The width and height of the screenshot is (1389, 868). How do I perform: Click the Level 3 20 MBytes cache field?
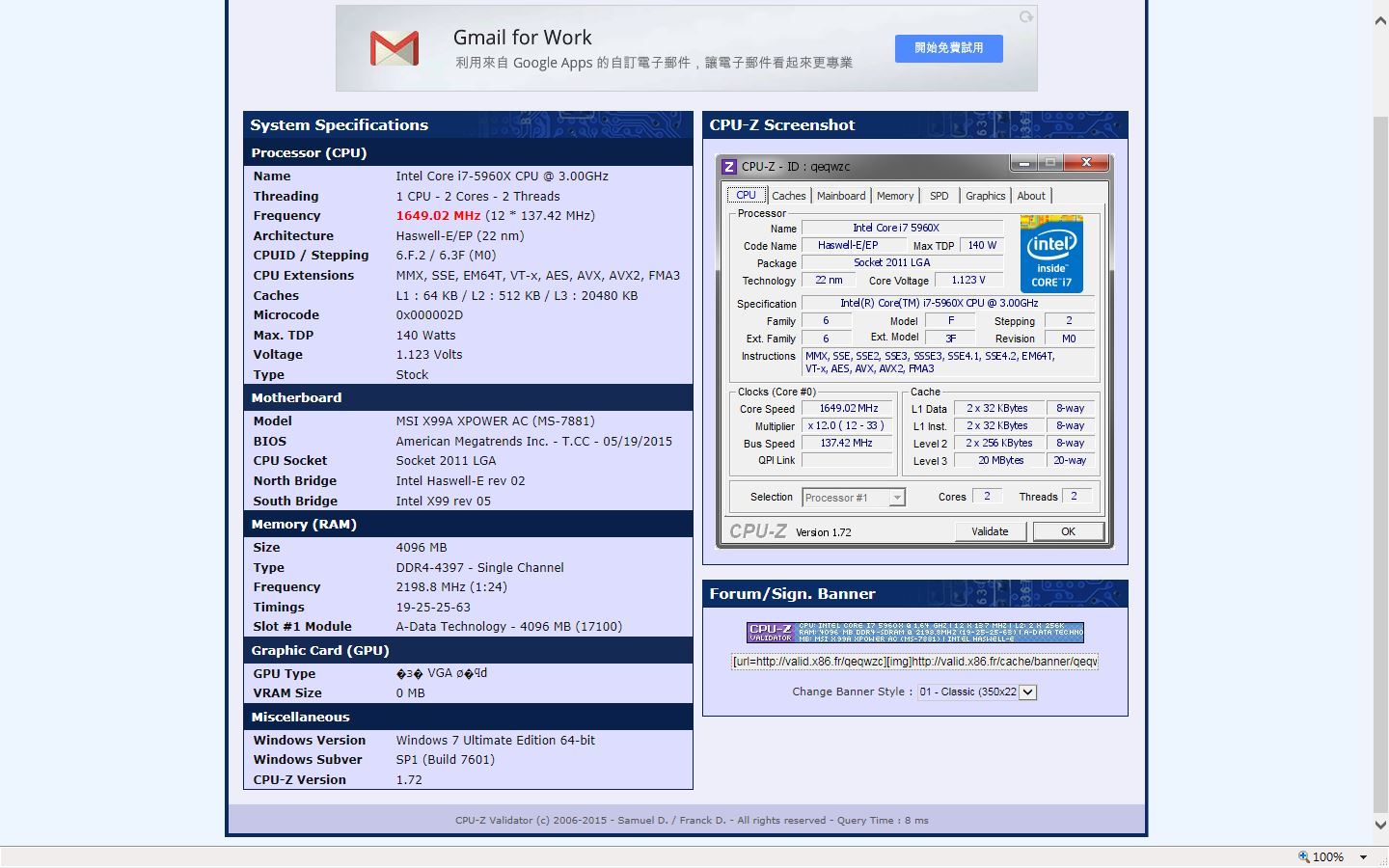point(1000,461)
